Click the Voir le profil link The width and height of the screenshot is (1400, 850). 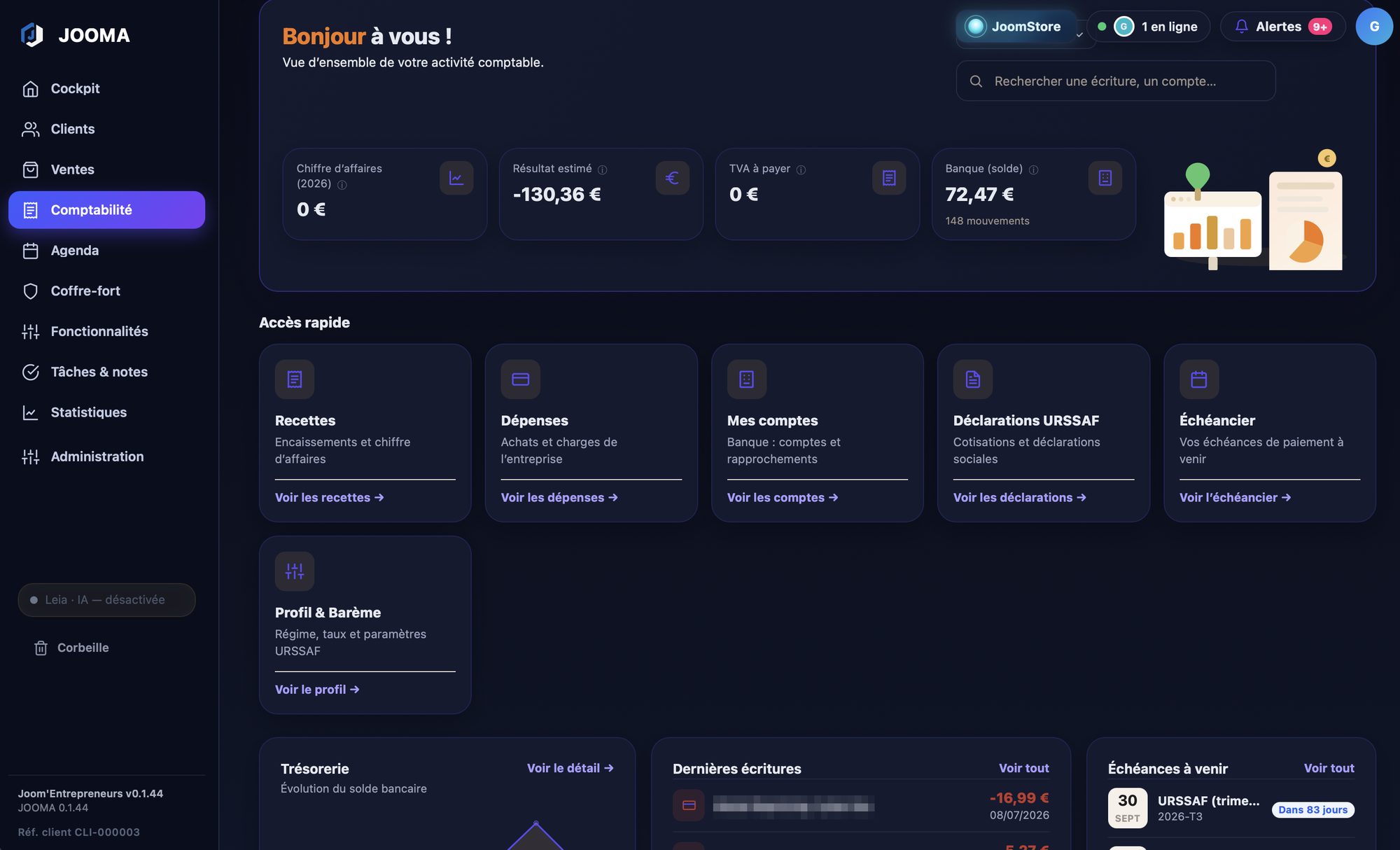[x=317, y=690]
